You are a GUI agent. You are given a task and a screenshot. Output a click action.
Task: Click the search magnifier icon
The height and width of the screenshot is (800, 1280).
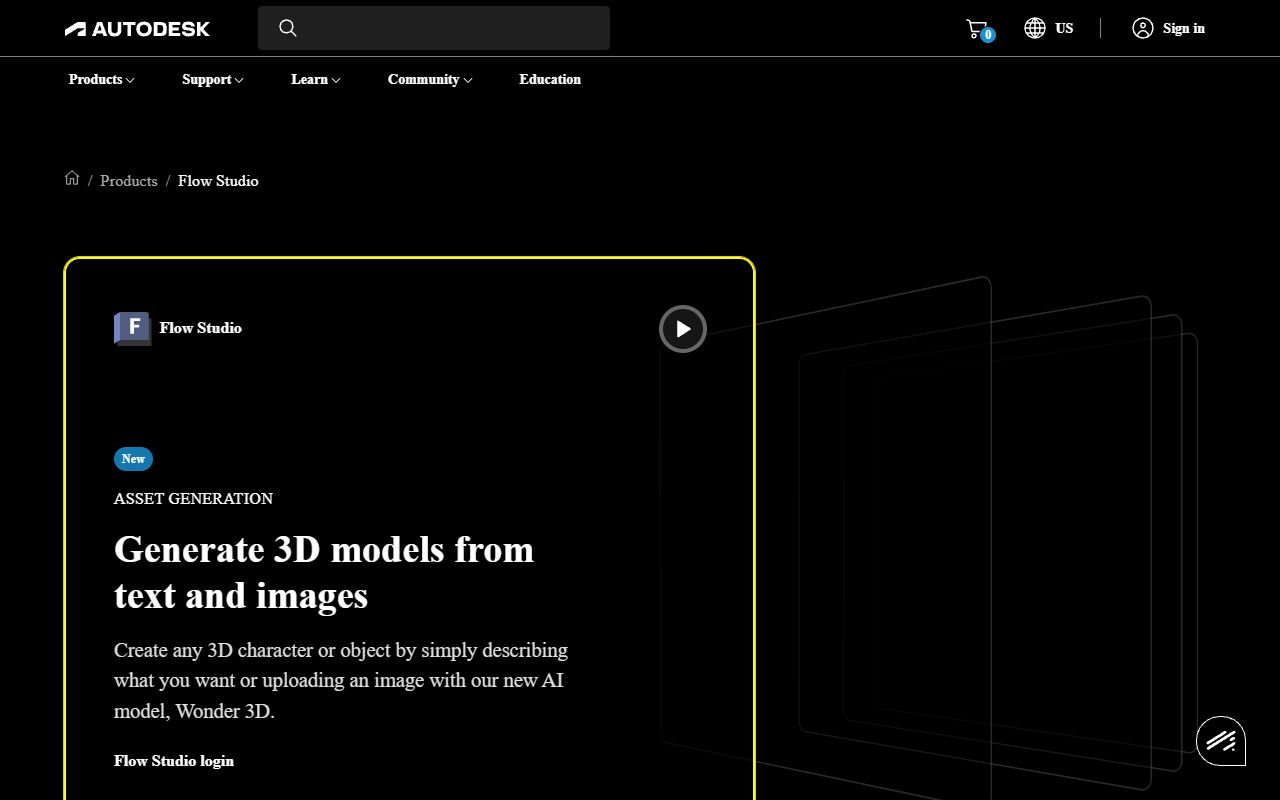tap(288, 28)
